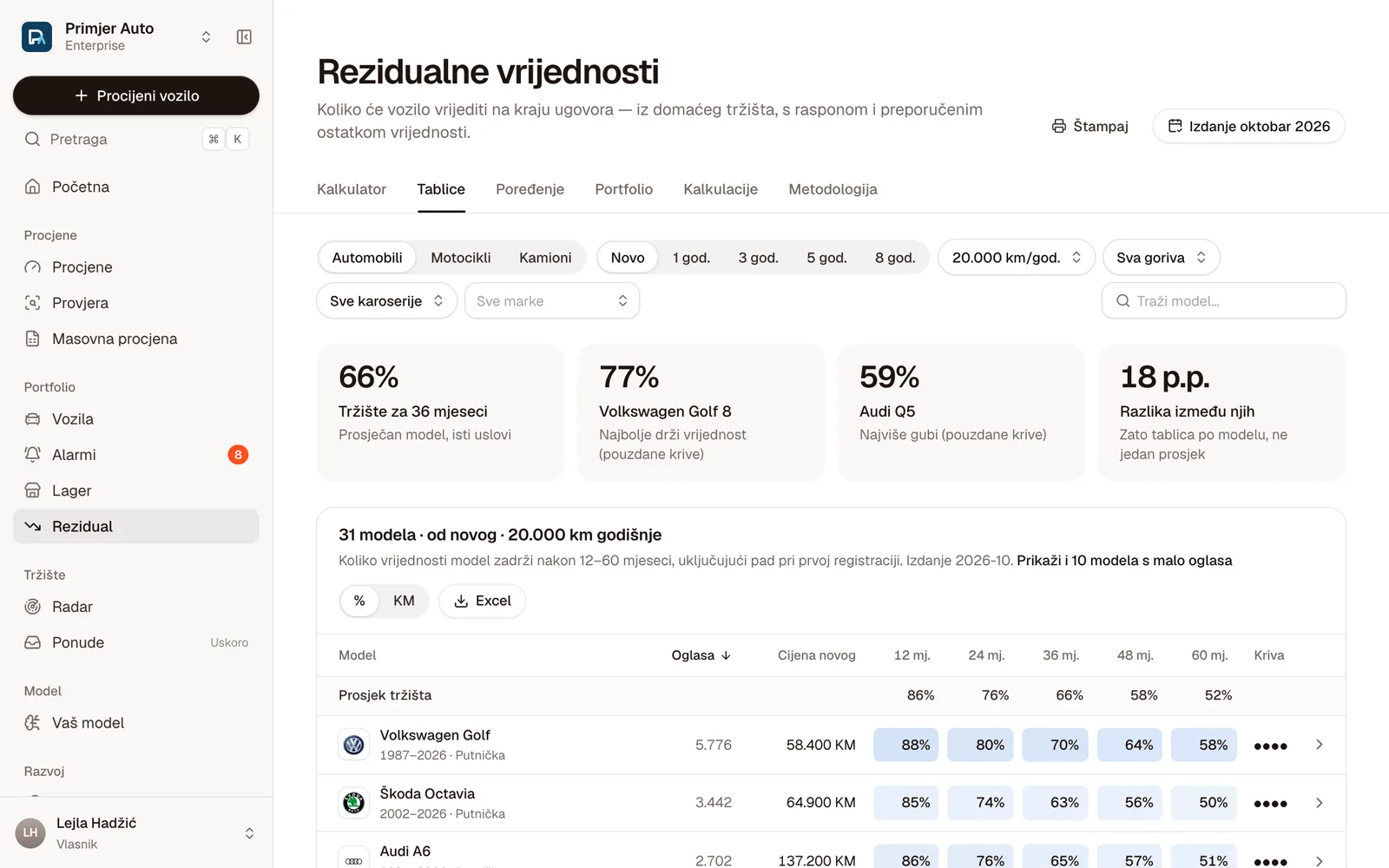
Task: Choose the 5 god. age filter
Action: [826, 258]
